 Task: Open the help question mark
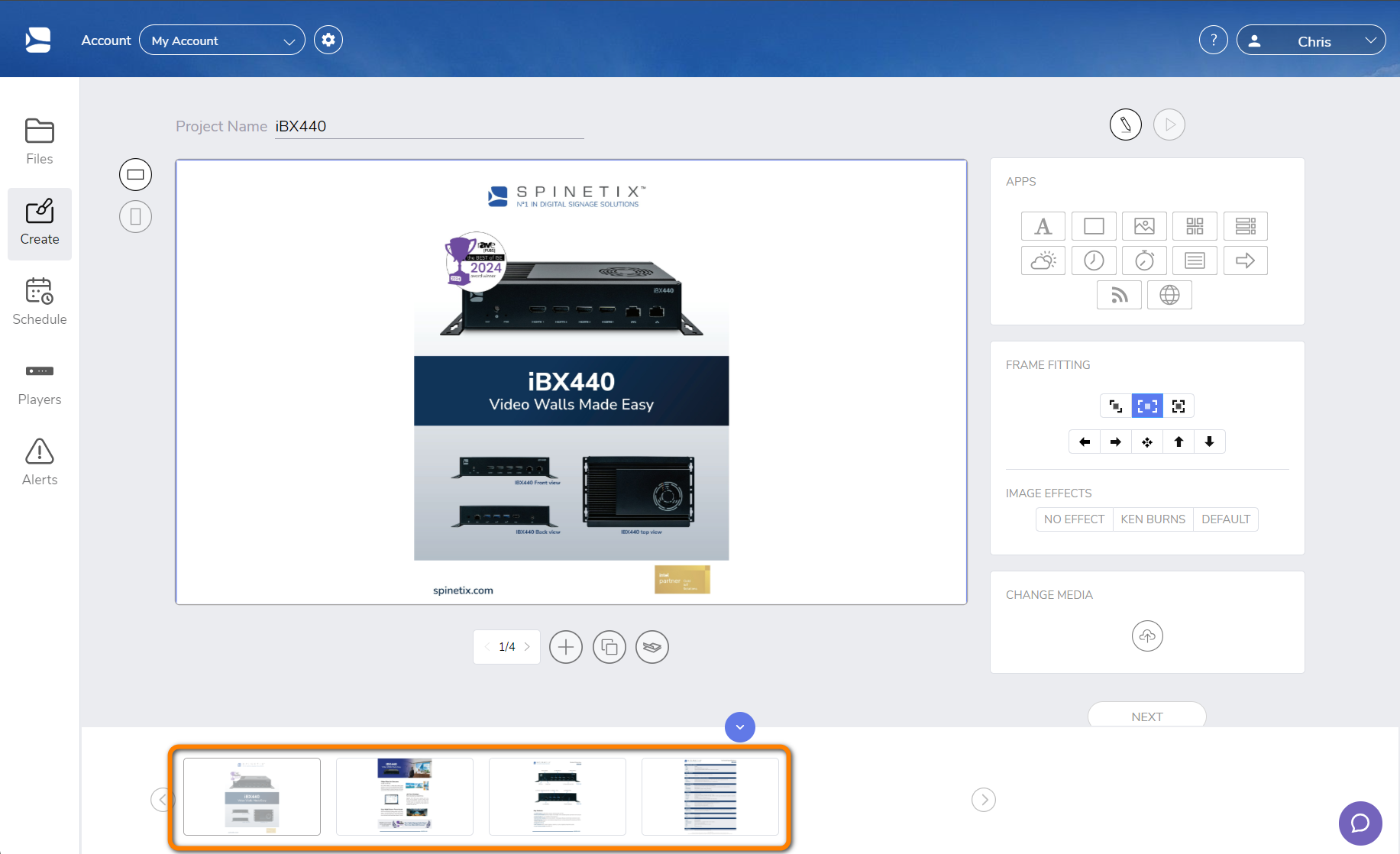tap(1214, 40)
